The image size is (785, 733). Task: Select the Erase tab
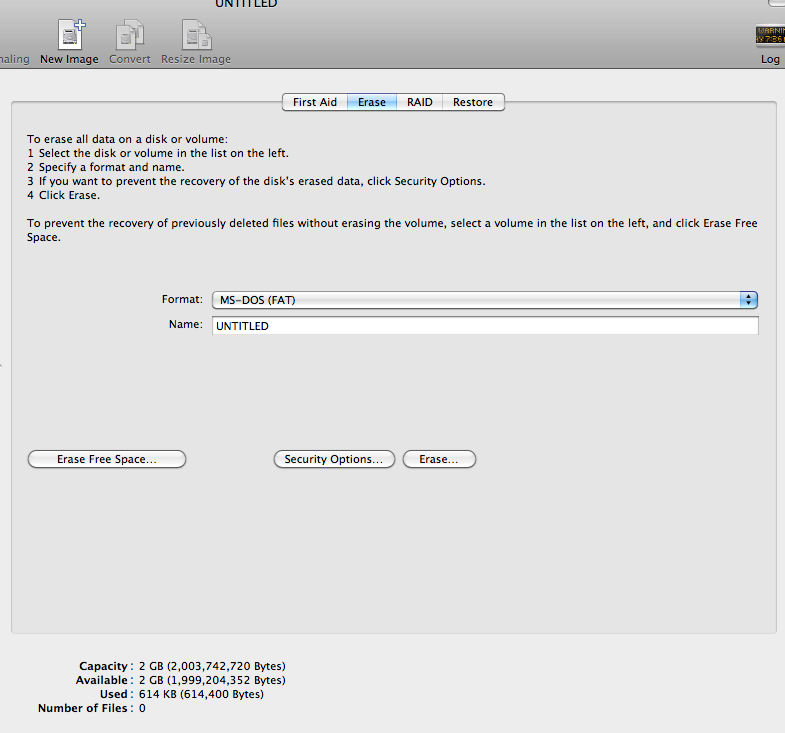tap(371, 102)
